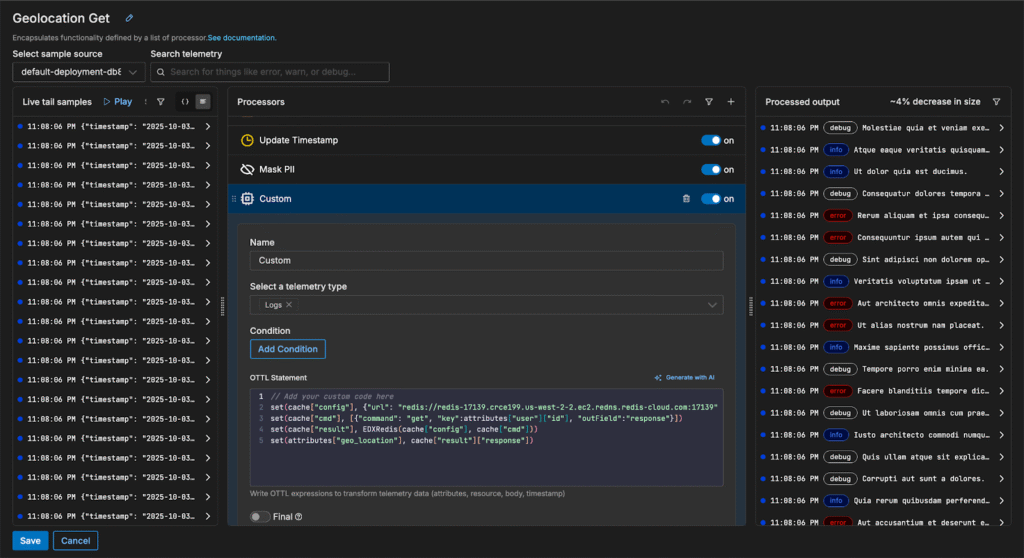Click the Add Condition button
Viewport: 1024px width, 558px height.
click(287, 349)
